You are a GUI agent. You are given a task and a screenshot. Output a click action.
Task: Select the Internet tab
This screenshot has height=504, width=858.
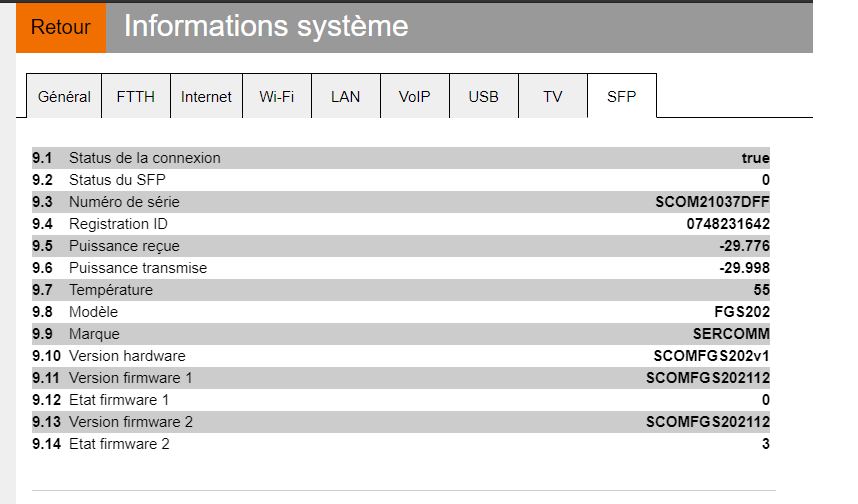tap(206, 97)
